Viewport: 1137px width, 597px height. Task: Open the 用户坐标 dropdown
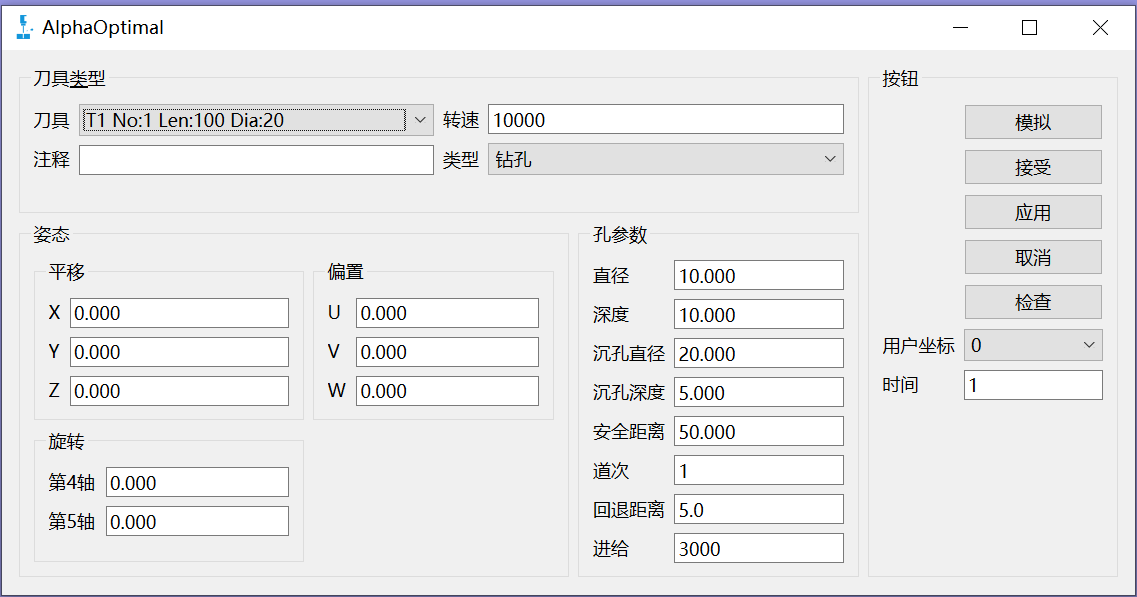click(x=1033, y=345)
